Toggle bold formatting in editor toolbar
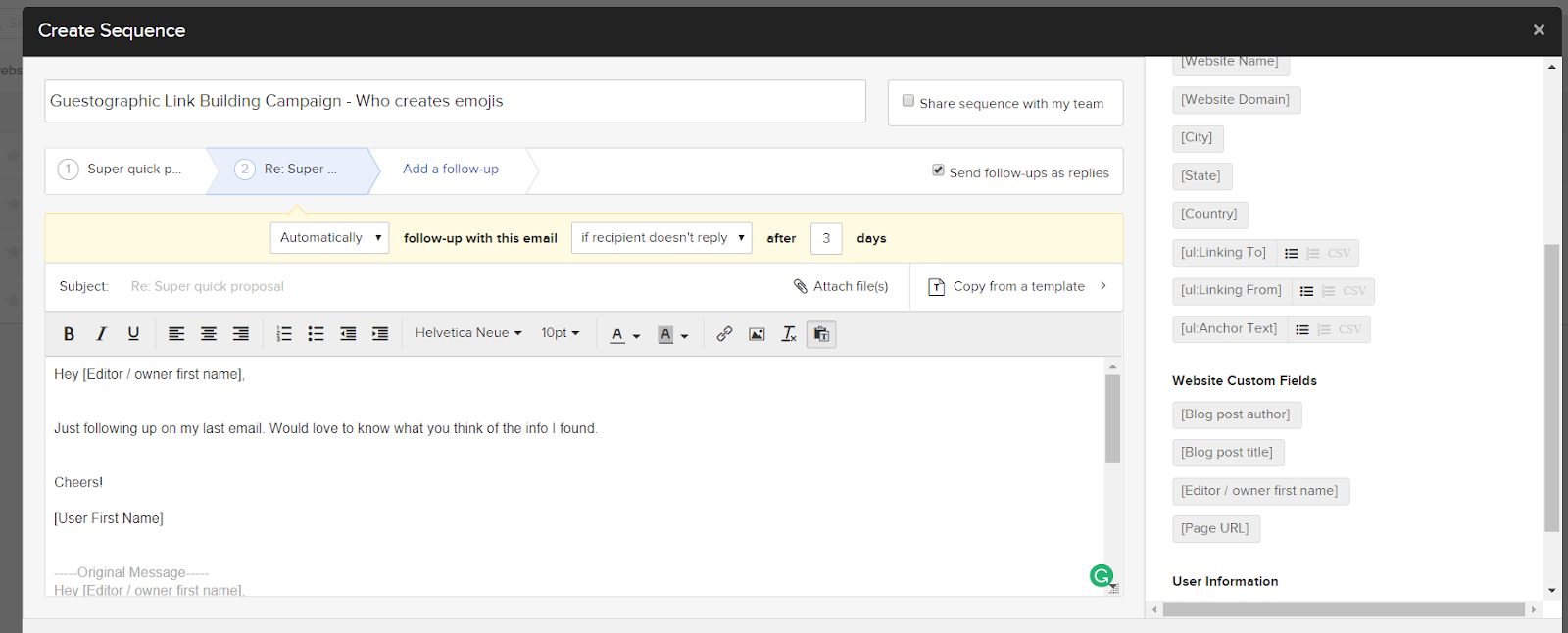This screenshot has height=633, width=1568. [x=69, y=334]
